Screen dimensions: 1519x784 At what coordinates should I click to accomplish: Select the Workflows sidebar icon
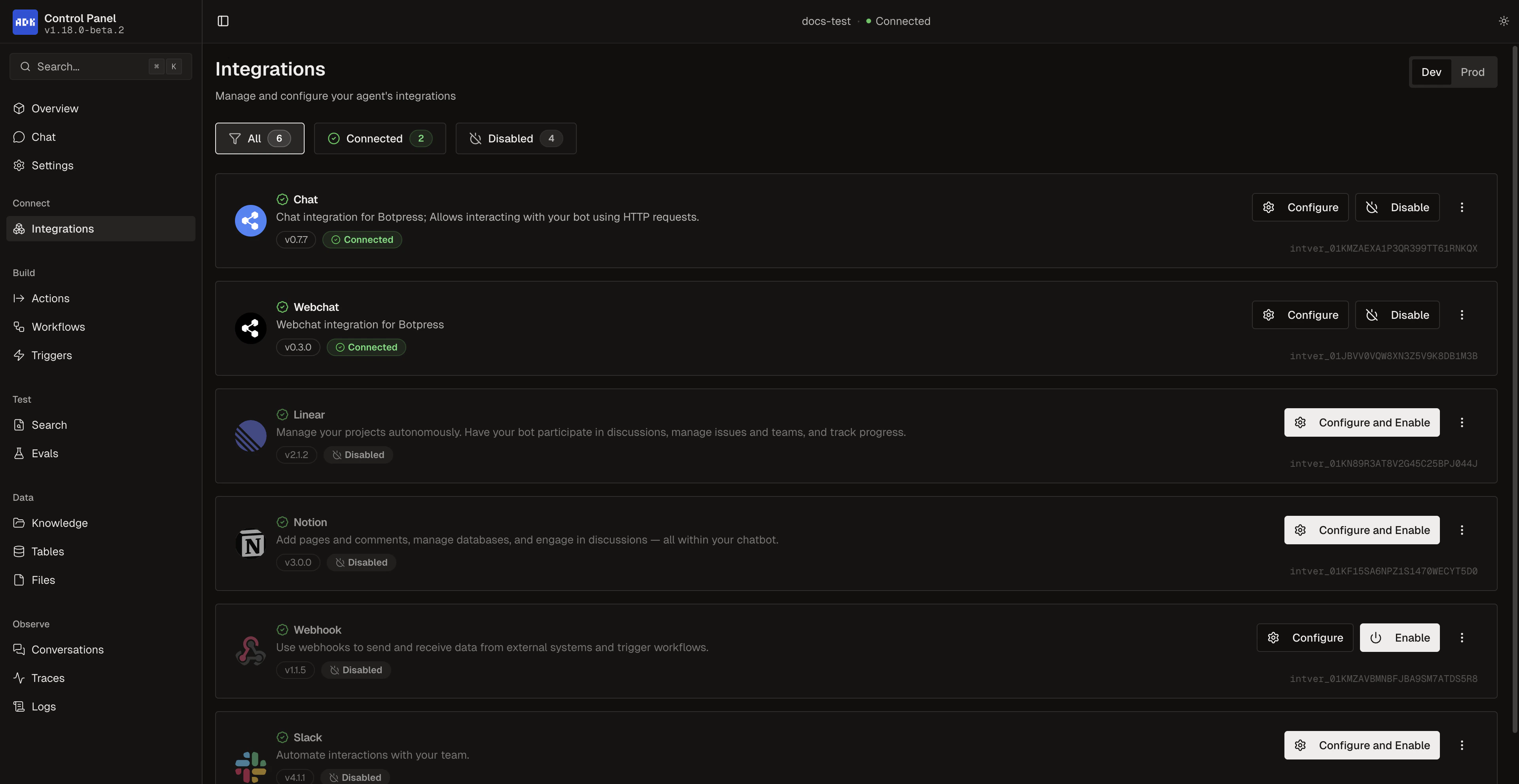click(18, 327)
